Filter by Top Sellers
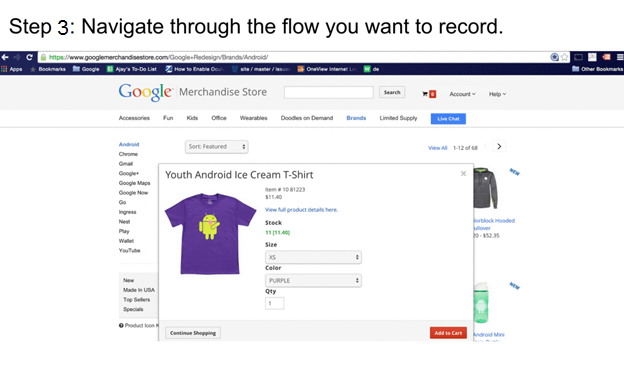This screenshot has height=365, width=624. (x=136, y=300)
